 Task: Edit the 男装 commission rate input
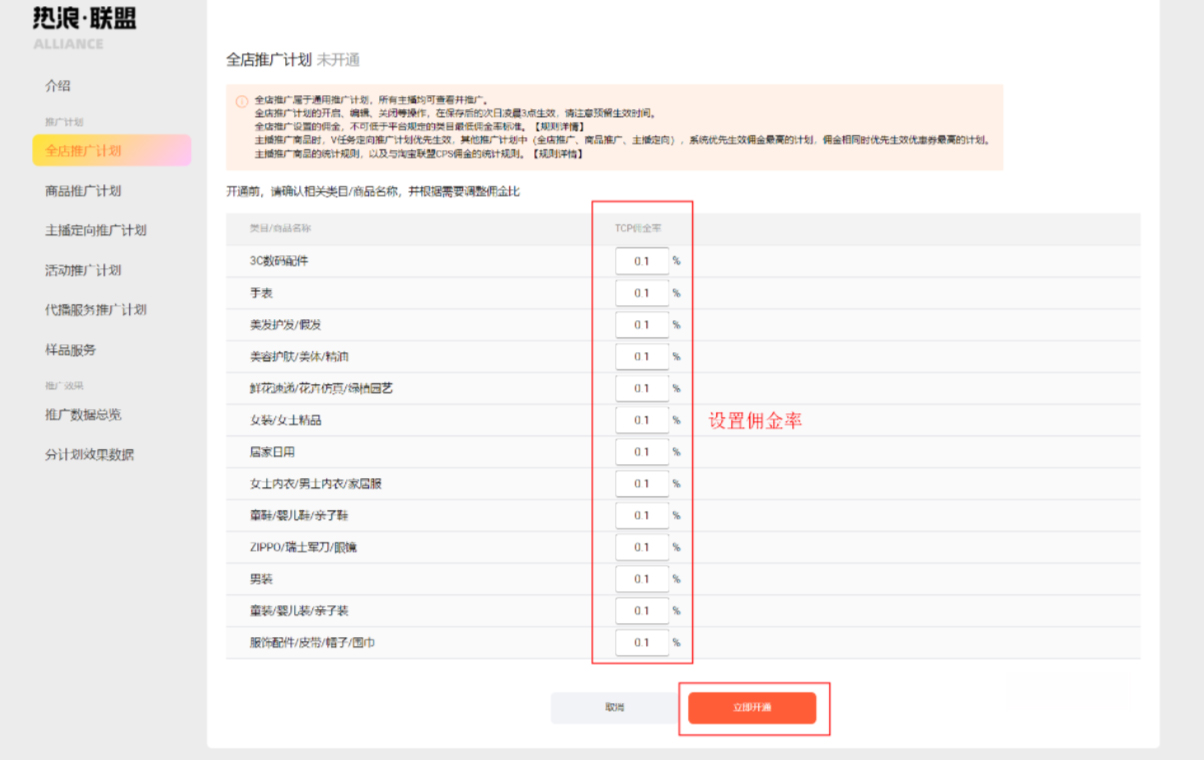point(641,578)
